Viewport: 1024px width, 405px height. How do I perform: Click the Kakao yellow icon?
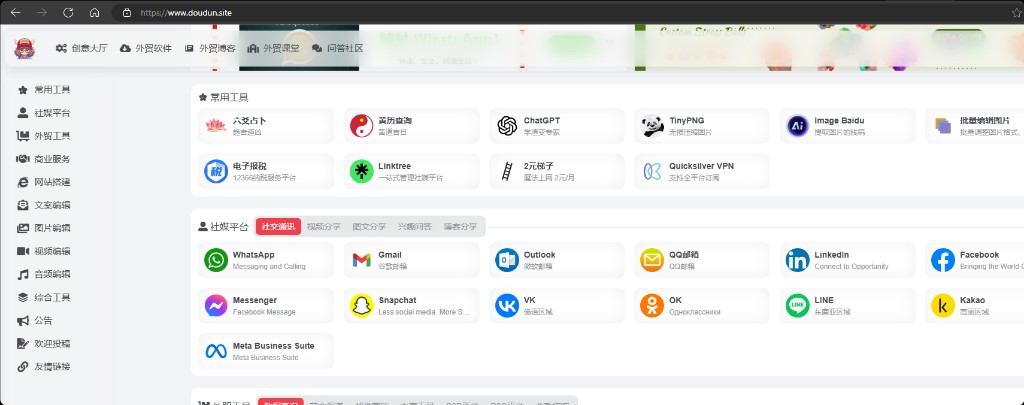[943, 306]
